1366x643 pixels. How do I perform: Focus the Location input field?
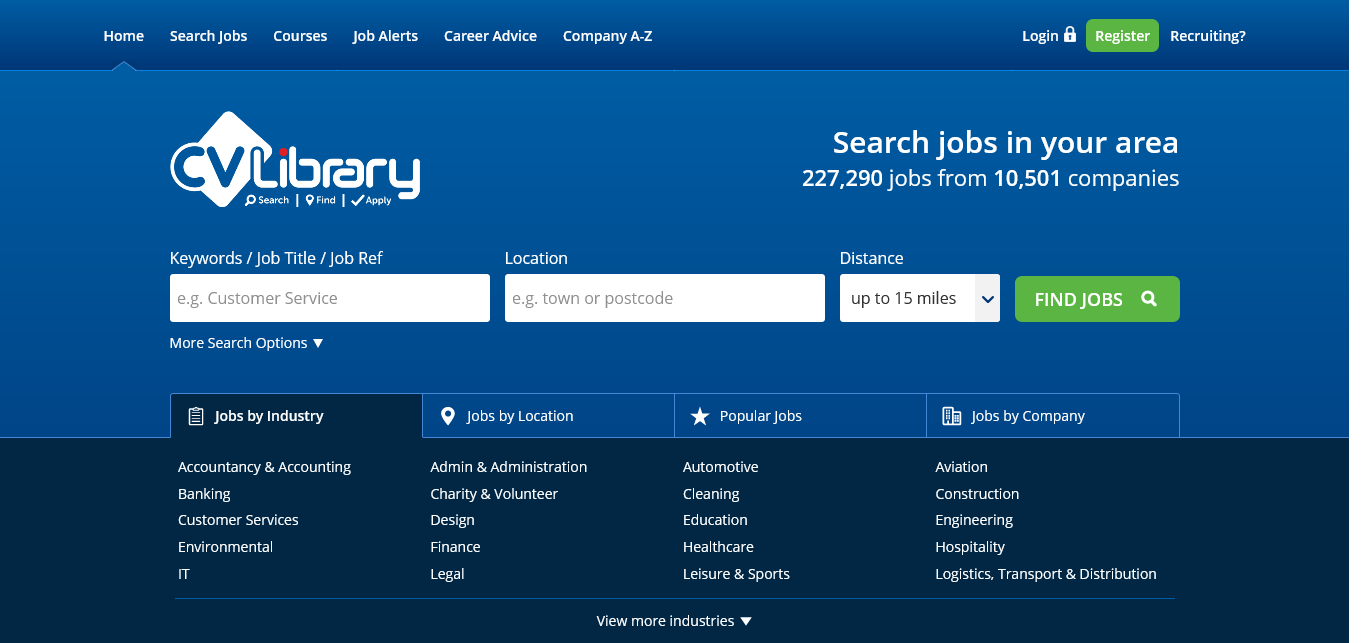[664, 298]
